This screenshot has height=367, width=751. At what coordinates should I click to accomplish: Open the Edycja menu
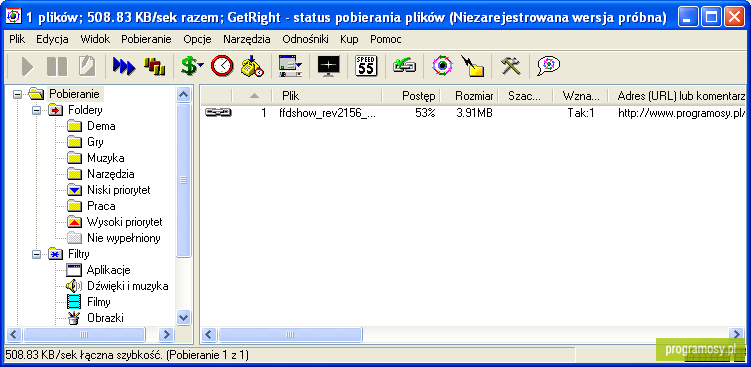coord(52,39)
